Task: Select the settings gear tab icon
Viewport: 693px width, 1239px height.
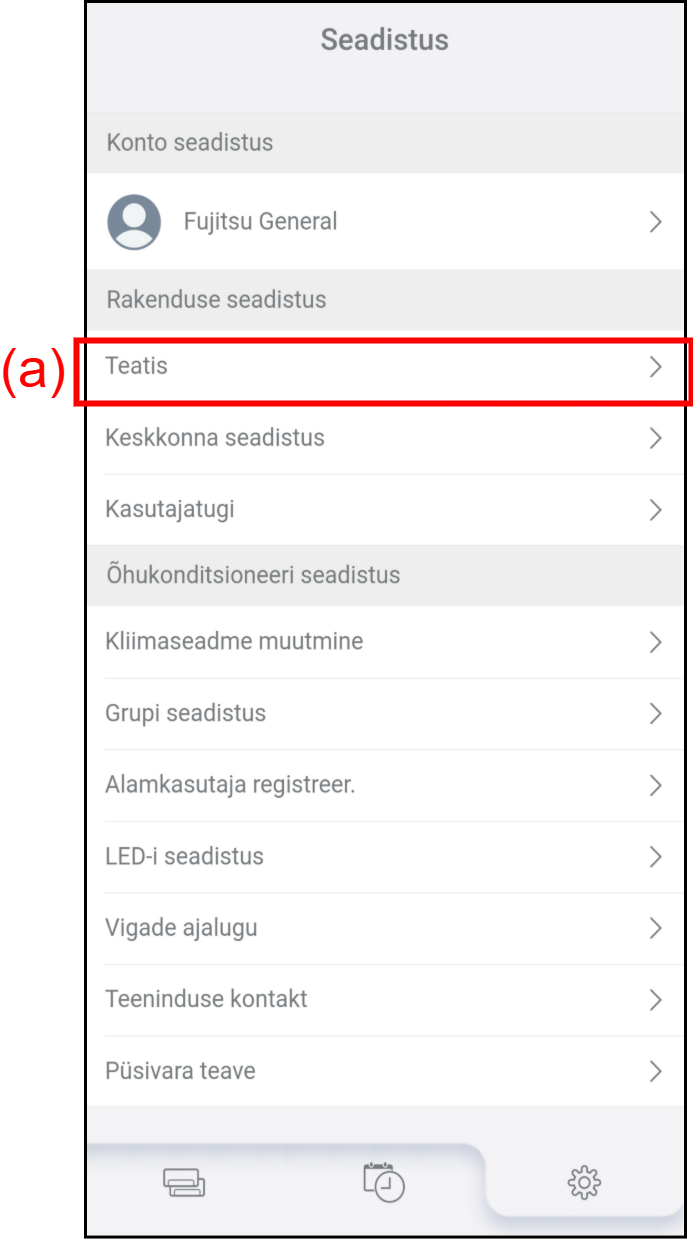Action: pos(584,1183)
